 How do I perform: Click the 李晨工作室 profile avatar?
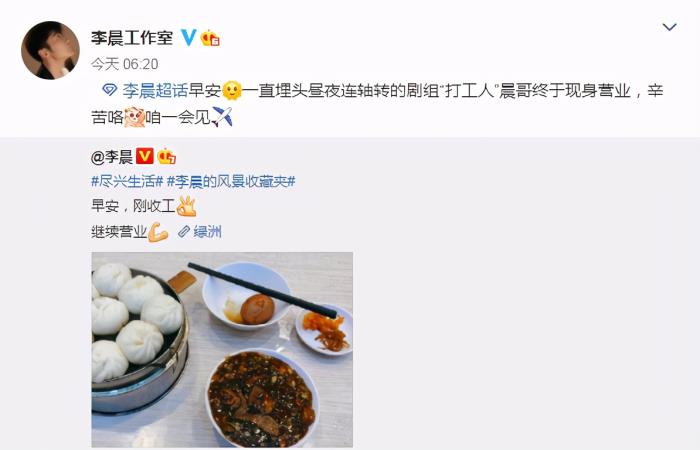[x=50, y=50]
